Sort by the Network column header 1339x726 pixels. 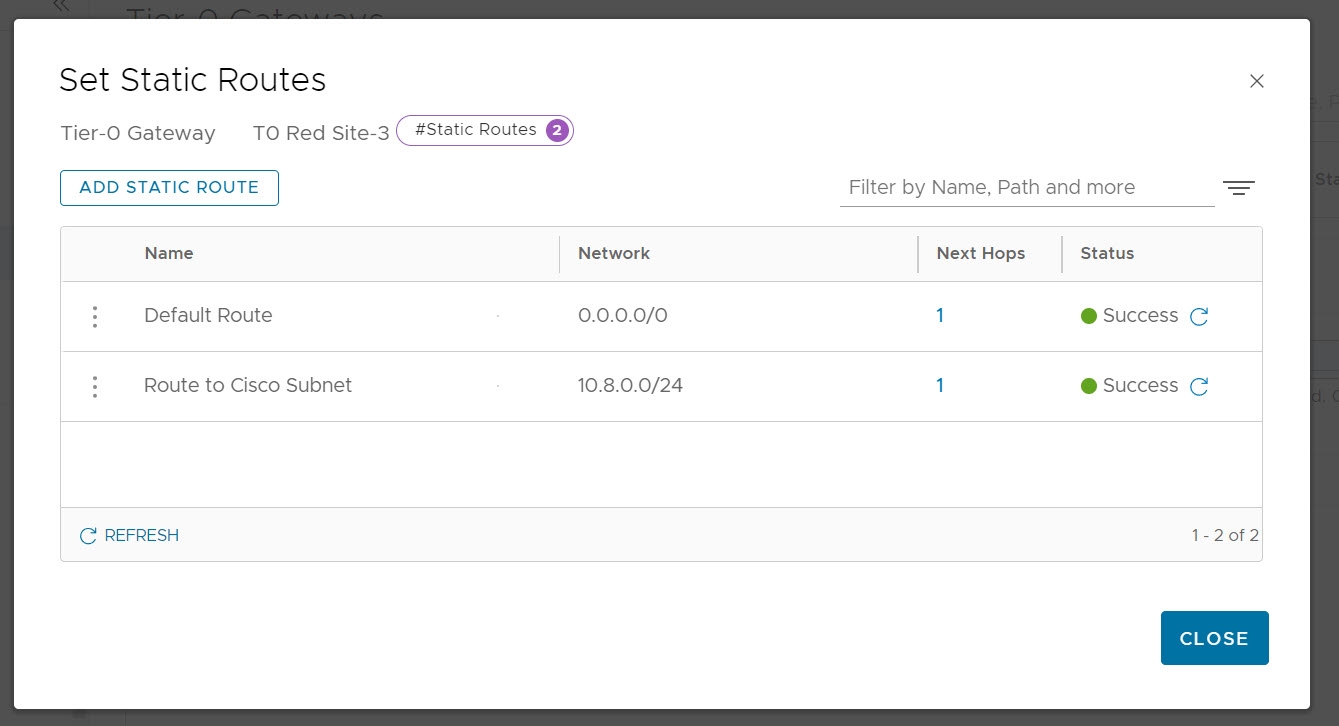(614, 254)
